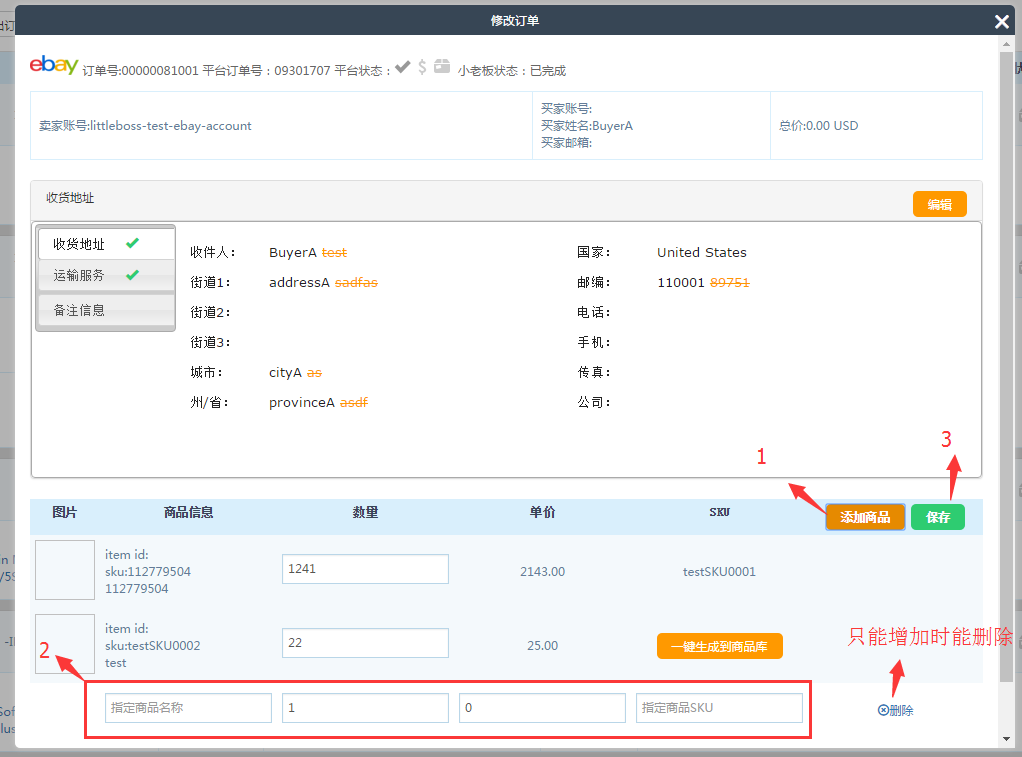Switch to the 运输服务 tab
The height and width of the screenshot is (757, 1022).
80,275
